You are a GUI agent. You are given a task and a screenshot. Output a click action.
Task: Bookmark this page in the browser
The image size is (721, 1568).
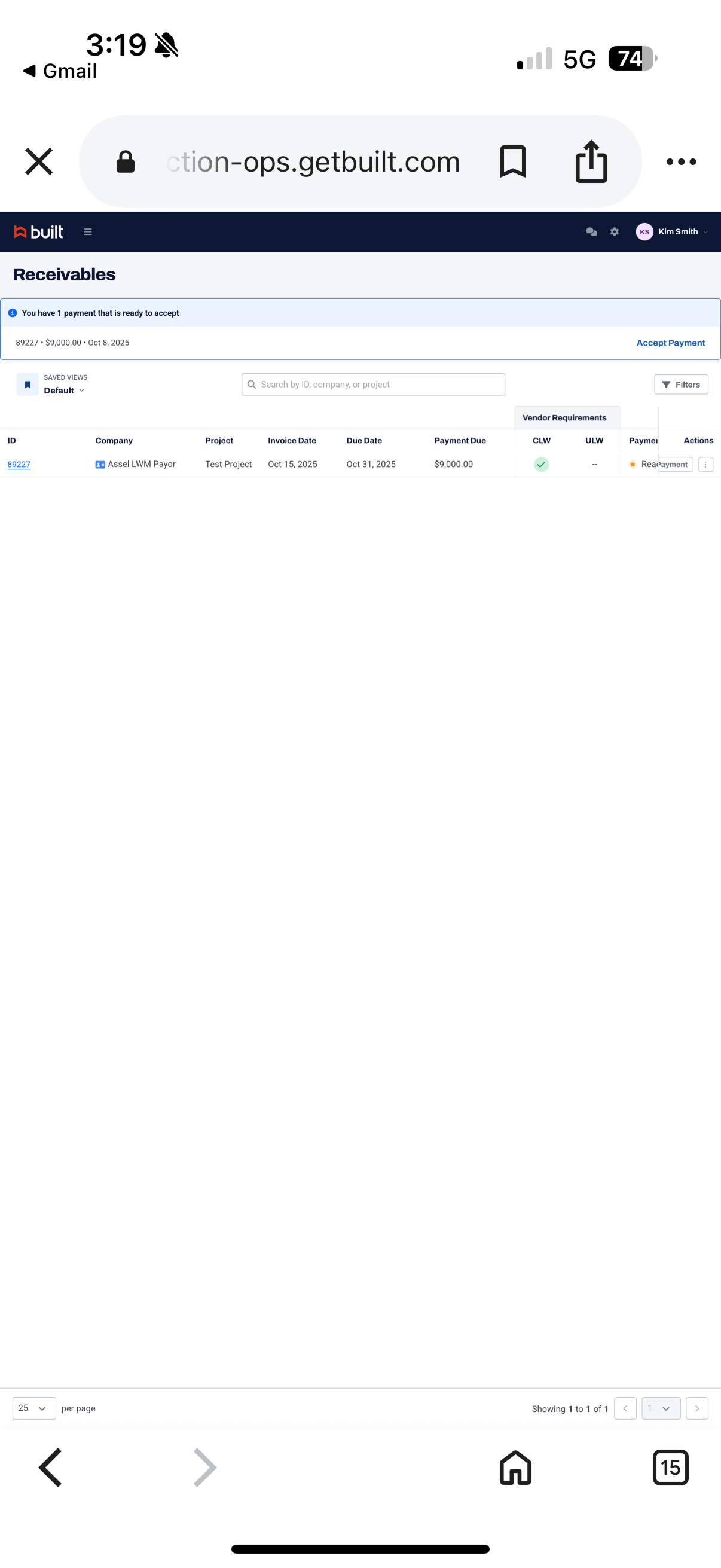(x=512, y=161)
